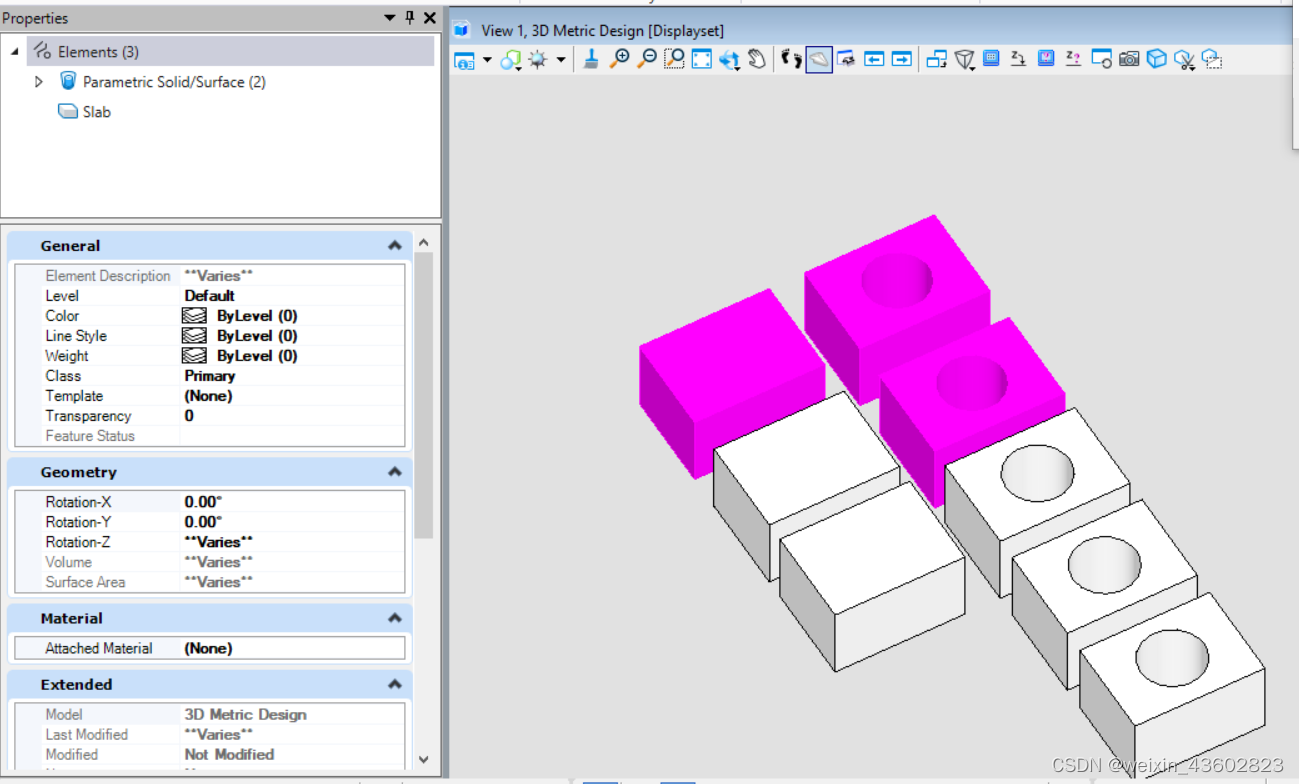Open the View Attributes dropdown arrow
The width and height of the screenshot is (1299, 784).
pos(487,60)
